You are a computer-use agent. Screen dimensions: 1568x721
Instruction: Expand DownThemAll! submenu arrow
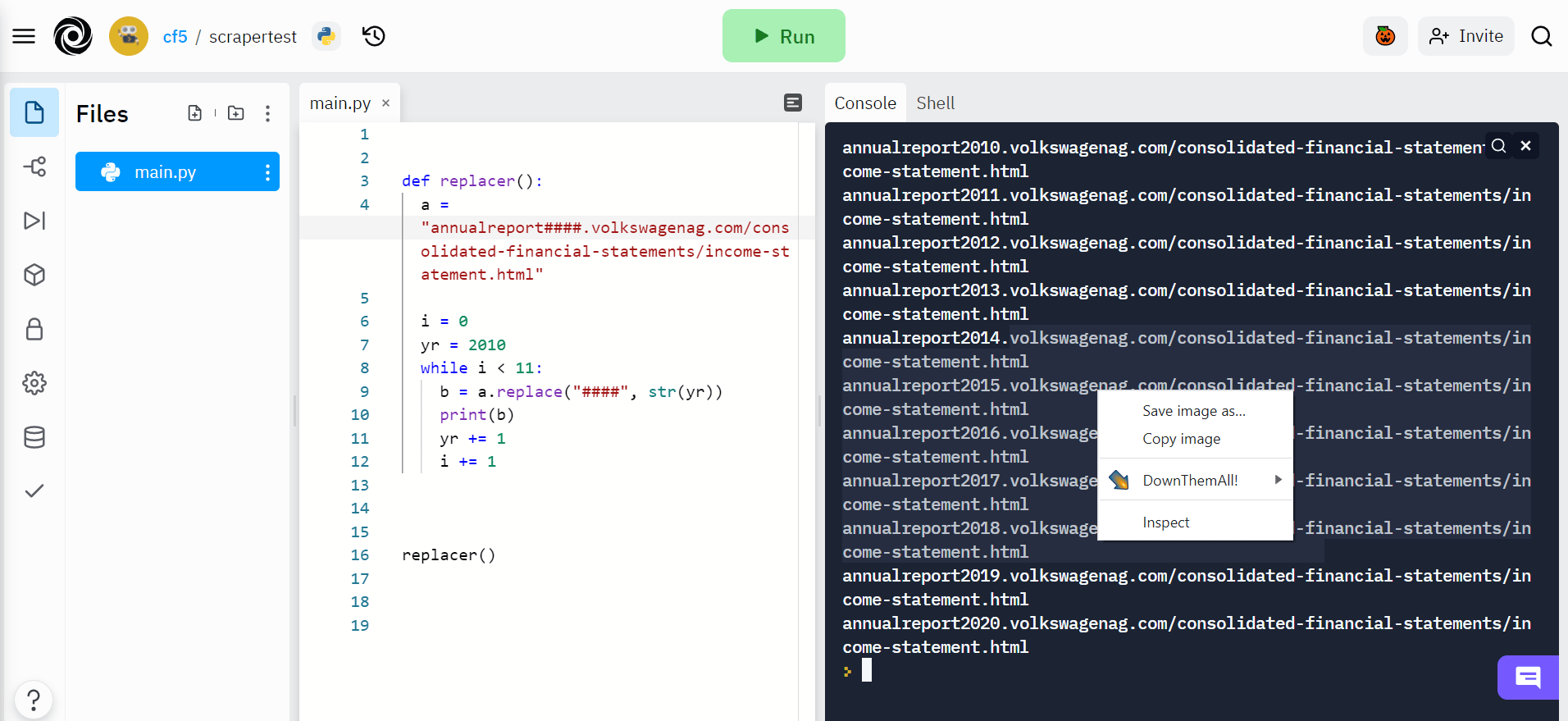(x=1278, y=480)
